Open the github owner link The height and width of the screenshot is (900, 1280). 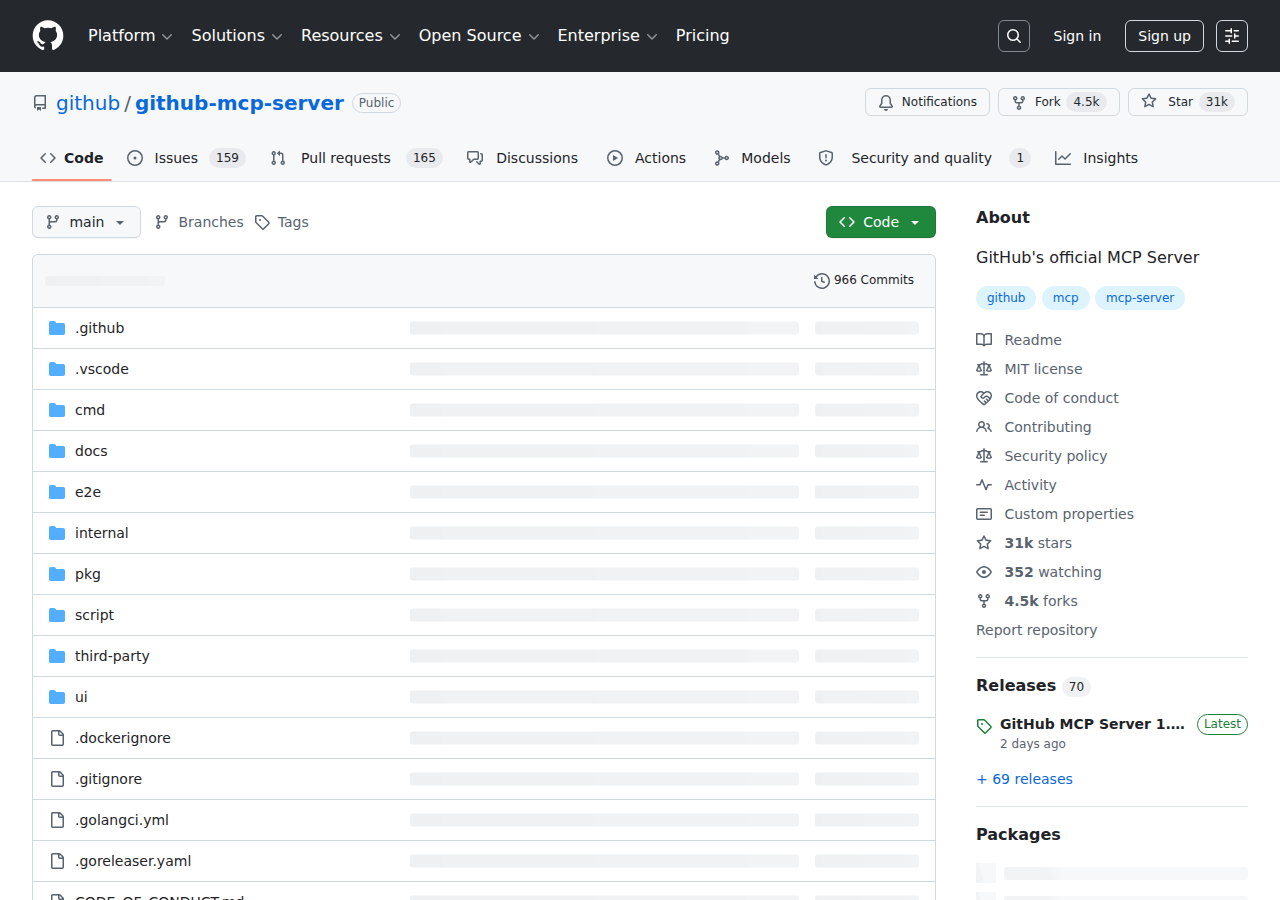tap(88, 103)
